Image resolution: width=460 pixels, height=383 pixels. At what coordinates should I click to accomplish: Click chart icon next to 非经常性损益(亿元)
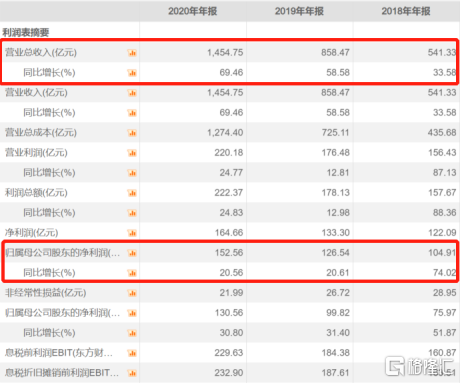(x=132, y=293)
